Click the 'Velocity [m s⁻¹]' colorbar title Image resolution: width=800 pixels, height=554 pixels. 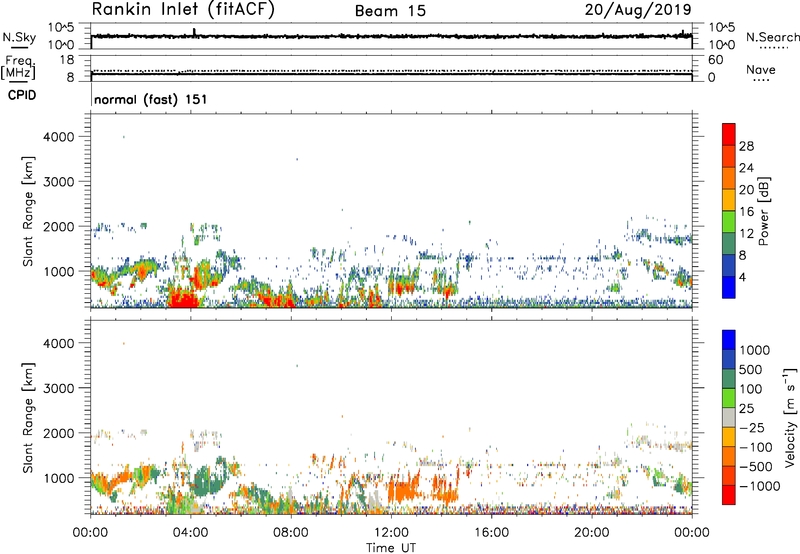[791, 417]
